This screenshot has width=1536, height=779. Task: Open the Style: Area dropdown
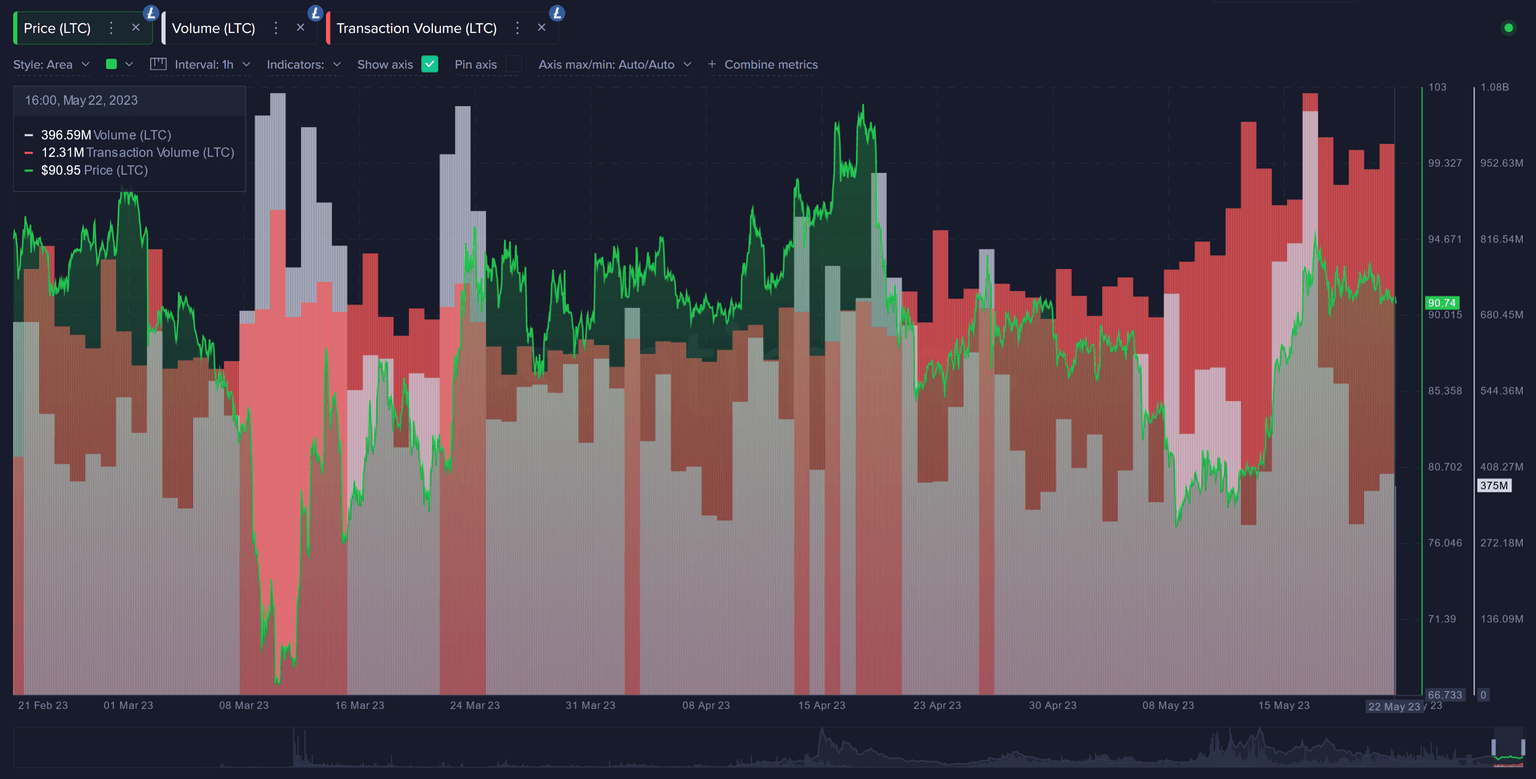click(x=50, y=64)
